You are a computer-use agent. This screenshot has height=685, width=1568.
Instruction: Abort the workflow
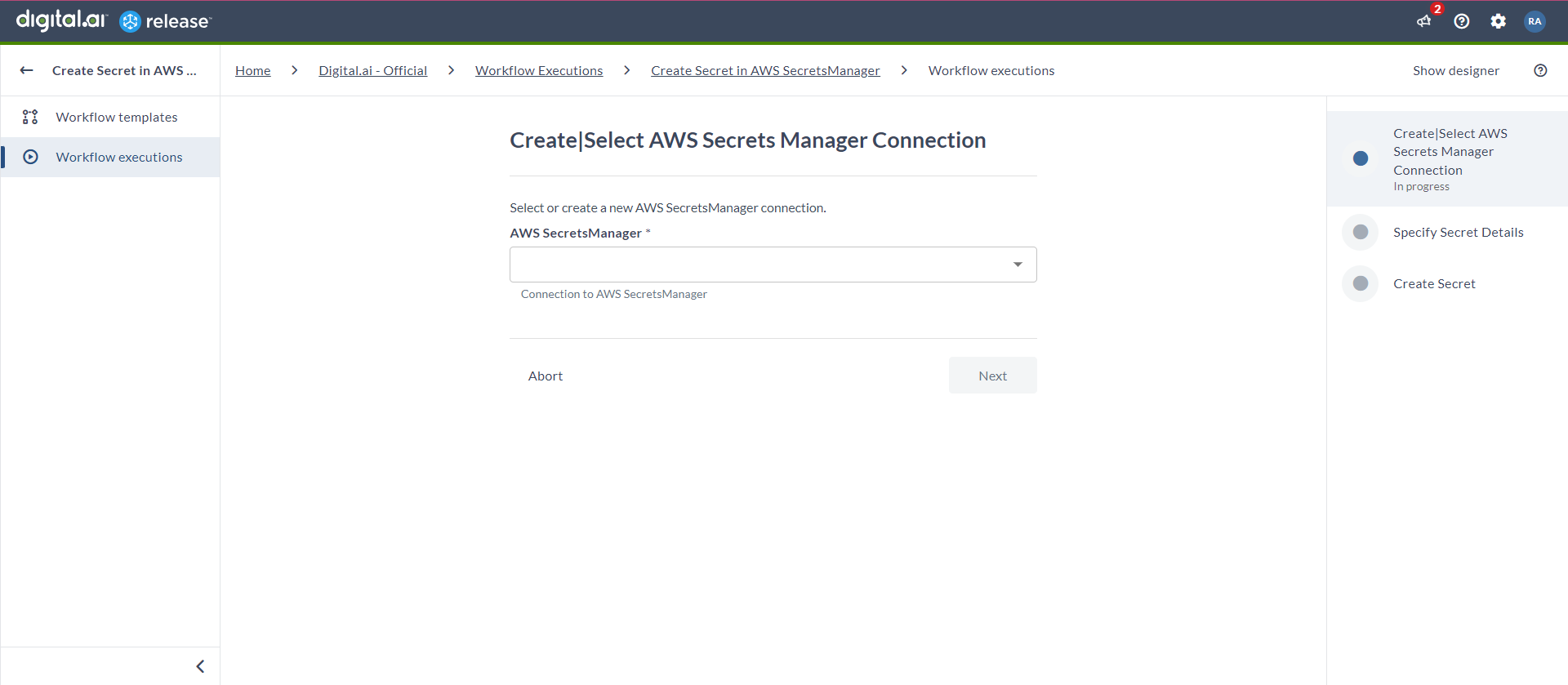tap(546, 376)
